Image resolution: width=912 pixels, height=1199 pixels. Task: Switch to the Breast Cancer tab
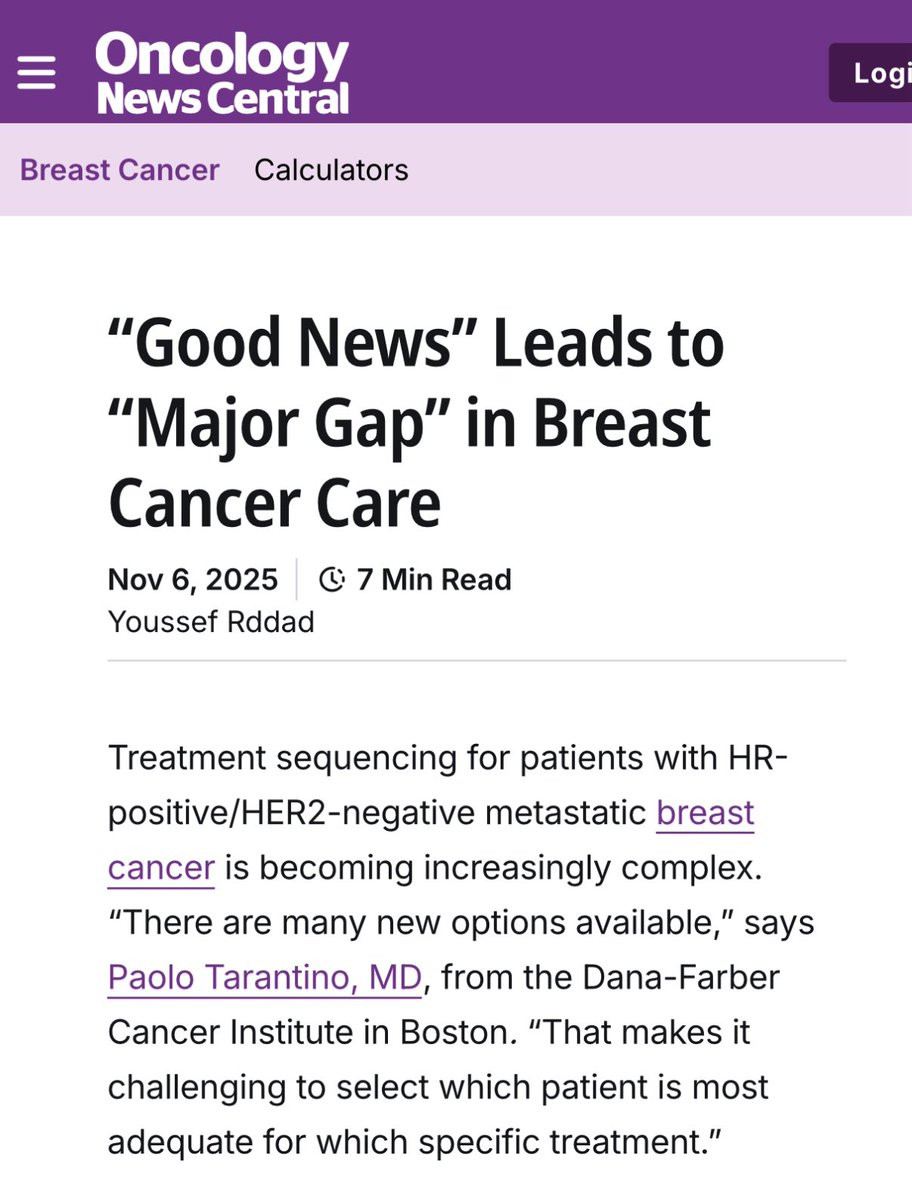click(119, 170)
